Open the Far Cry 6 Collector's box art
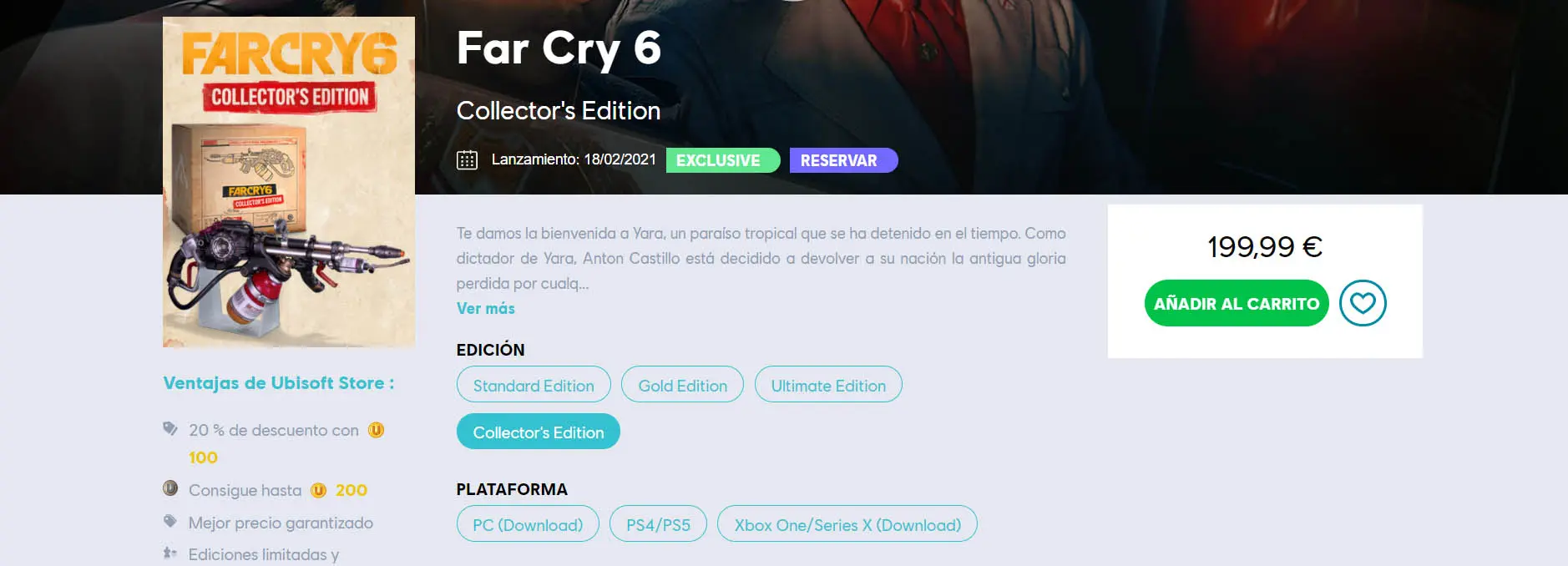Viewport: 1568px width, 566px height. click(x=289, y=182)
